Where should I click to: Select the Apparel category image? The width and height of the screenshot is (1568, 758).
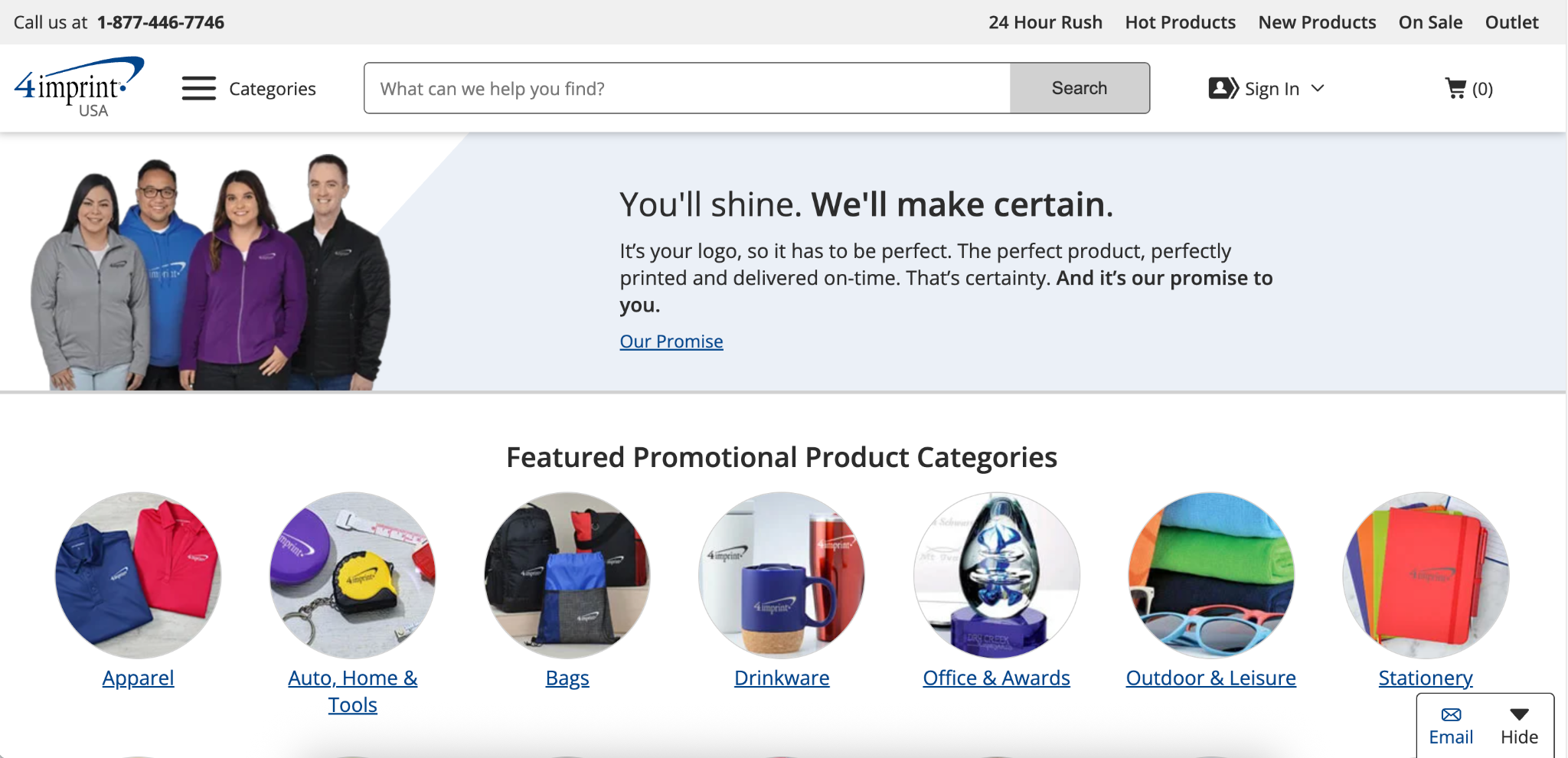point(138,575)
